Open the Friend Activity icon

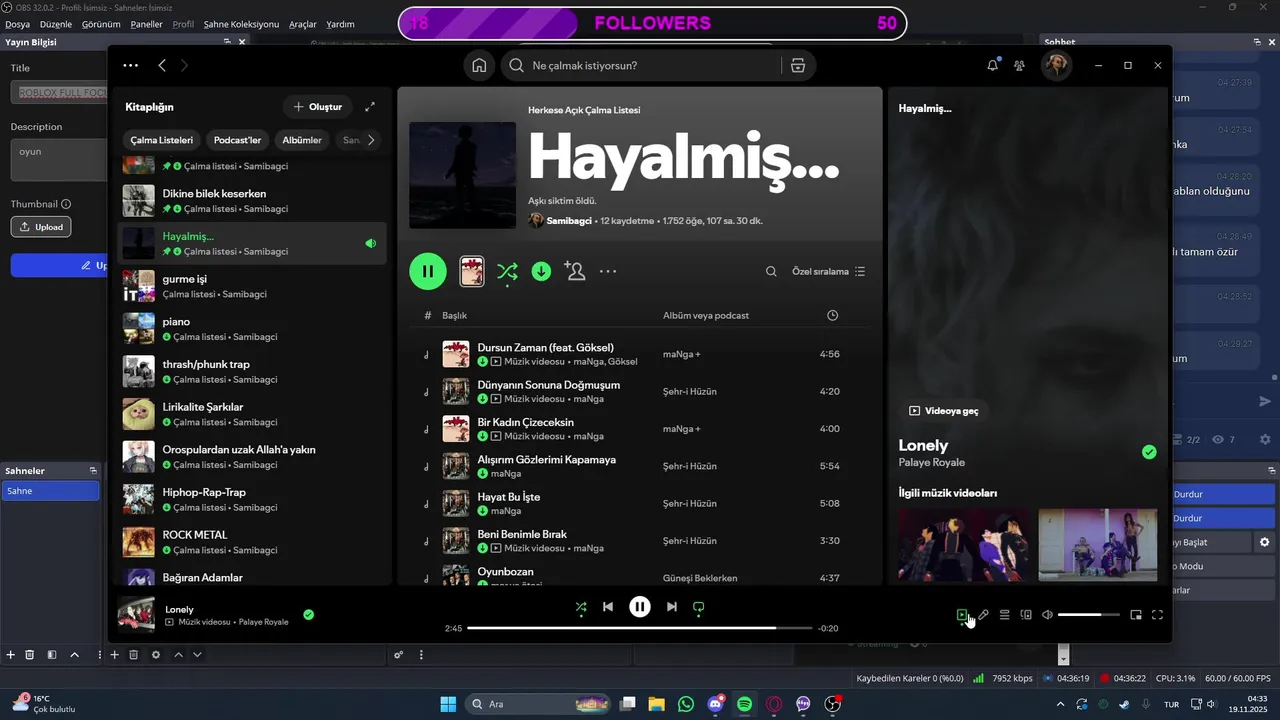click(x=1019, y=65)
